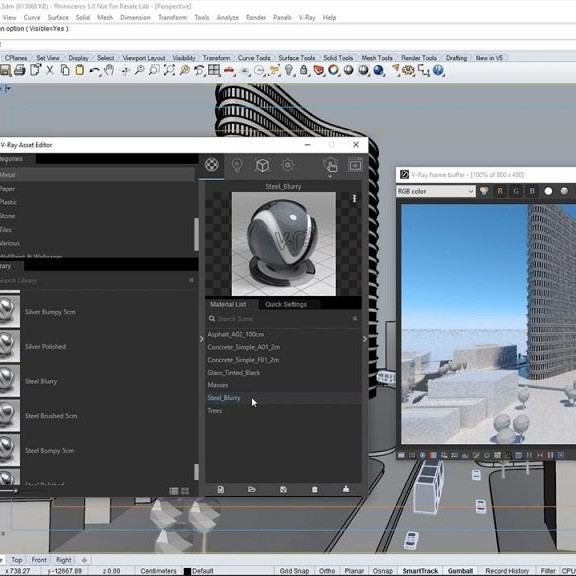Click the import material folder icon
The image size is (576, 576).
pos(252,489)
